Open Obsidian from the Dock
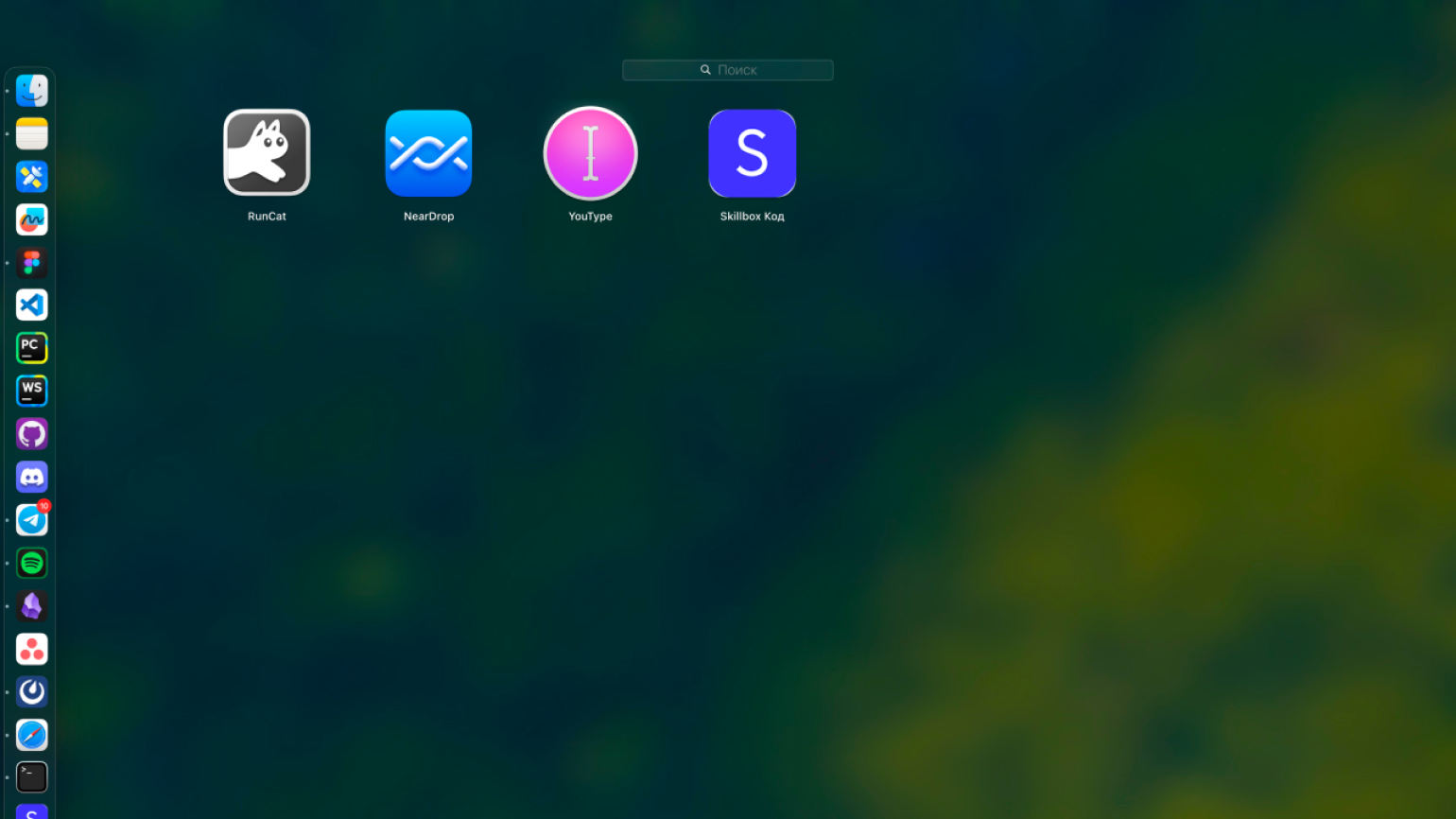Screen dimensions: 1456x819 (32, 605)
